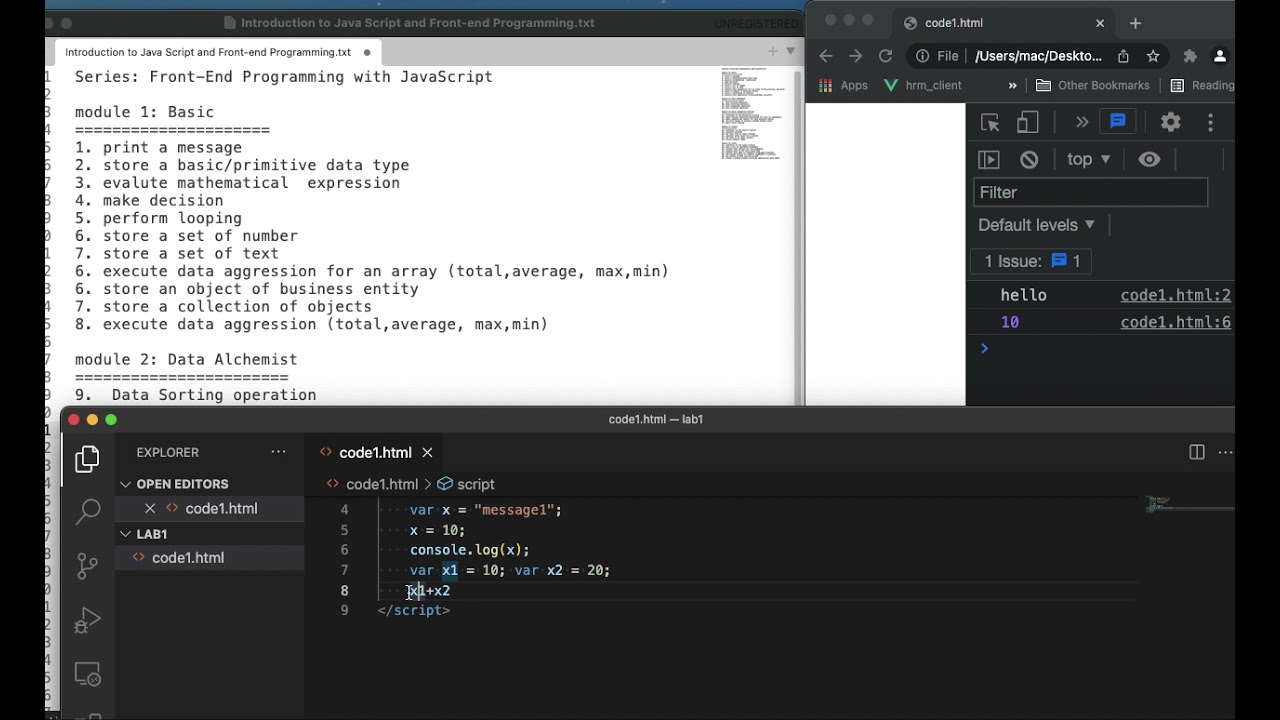Bookmark this page with star icon
1280x720 pixels.
point(1153,56)
